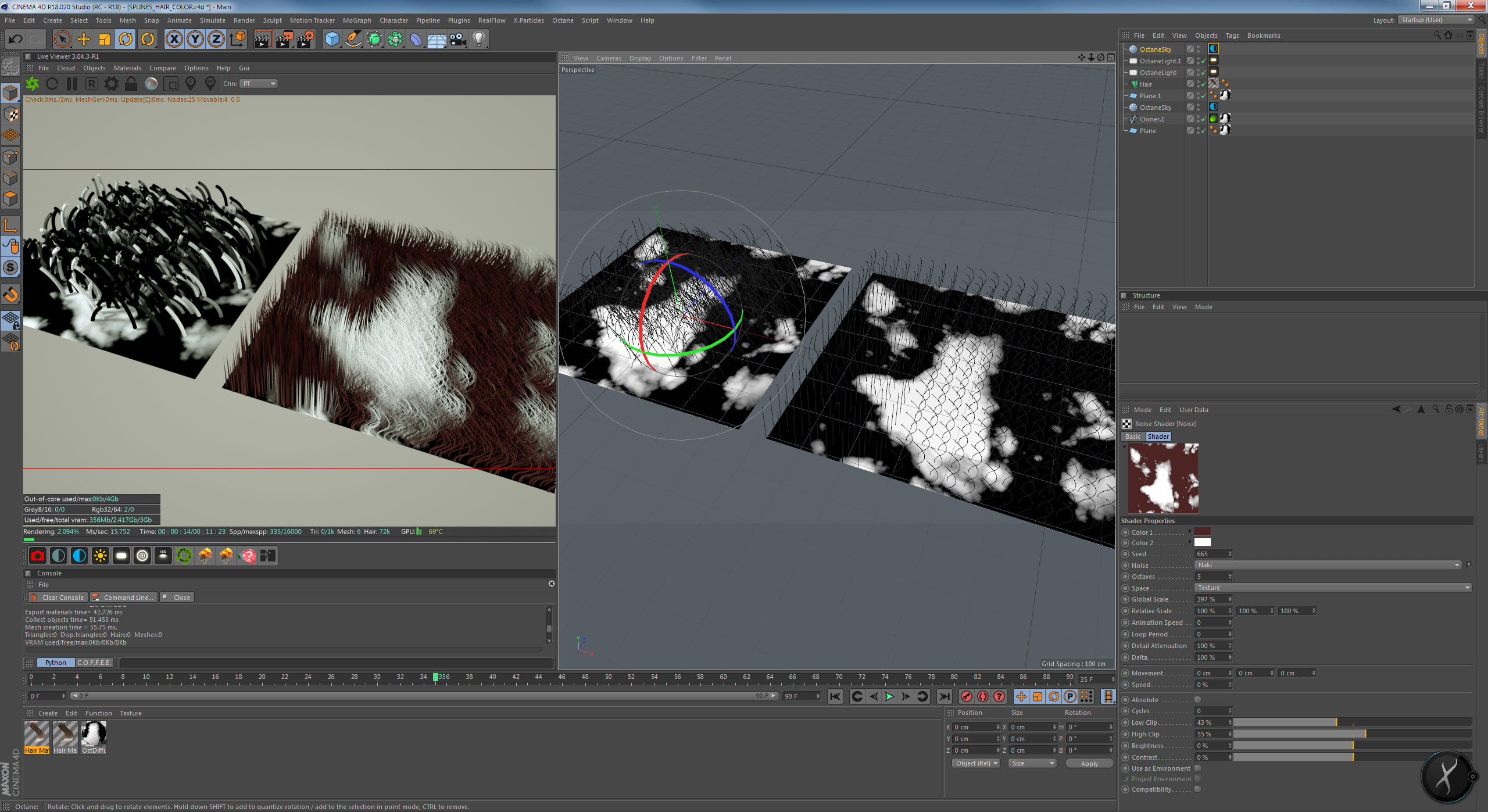Click the Octane Live Viewer settings gear
This screenshot has height=812, width=1488.
click(111, 84)
